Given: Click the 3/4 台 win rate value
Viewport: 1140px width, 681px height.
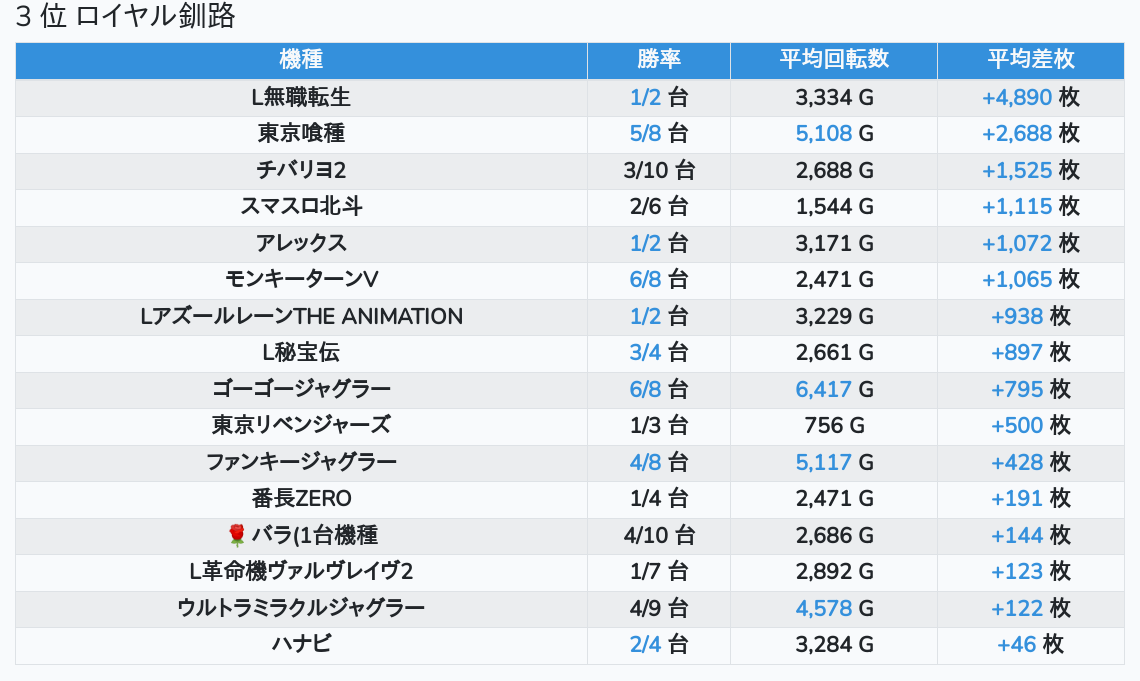Looking at the screenshot, I should [658, 352].
